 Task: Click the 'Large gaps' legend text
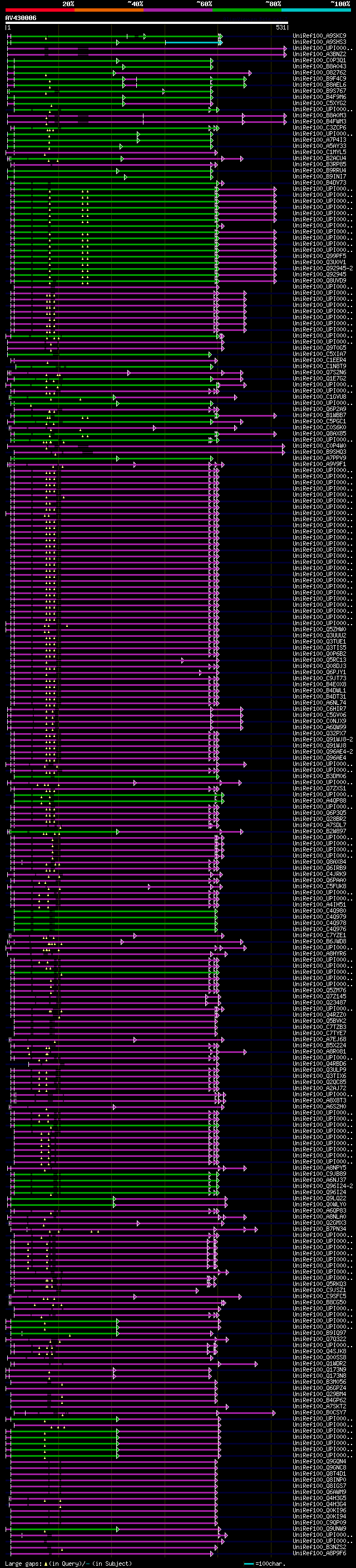point(24,1564)
